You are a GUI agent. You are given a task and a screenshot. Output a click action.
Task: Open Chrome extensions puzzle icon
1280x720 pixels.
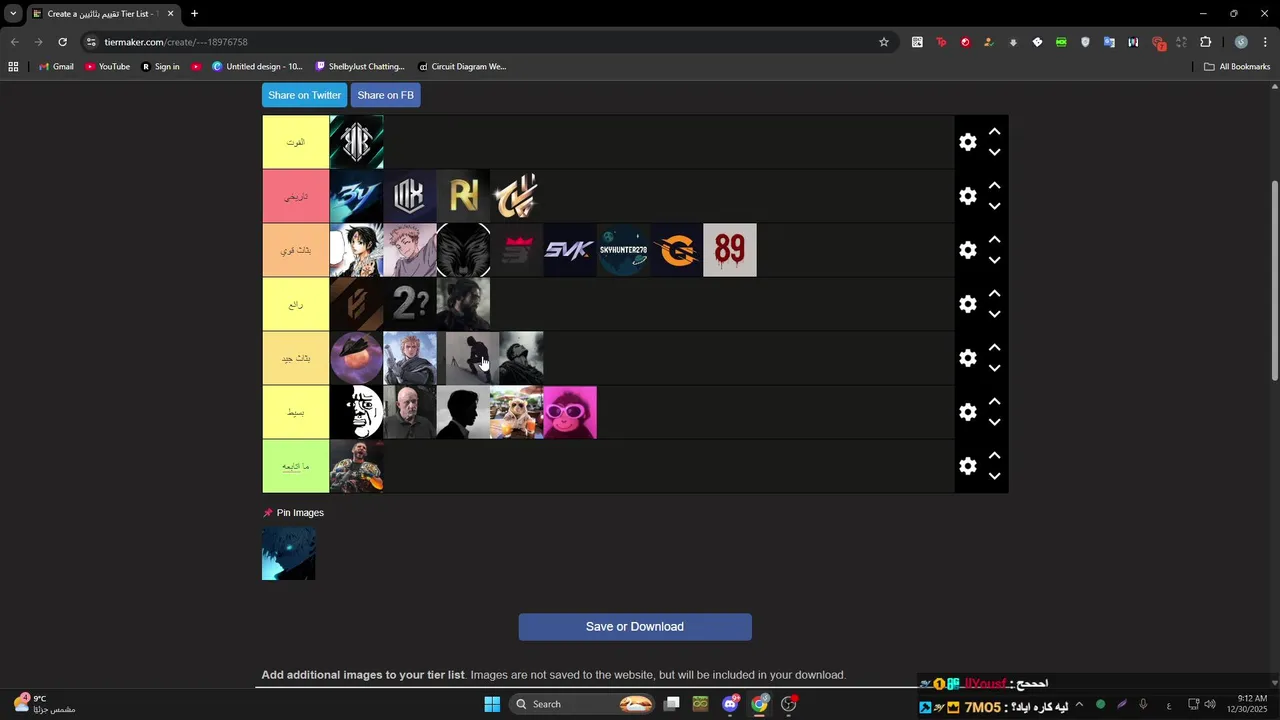tap(1205, 42)
